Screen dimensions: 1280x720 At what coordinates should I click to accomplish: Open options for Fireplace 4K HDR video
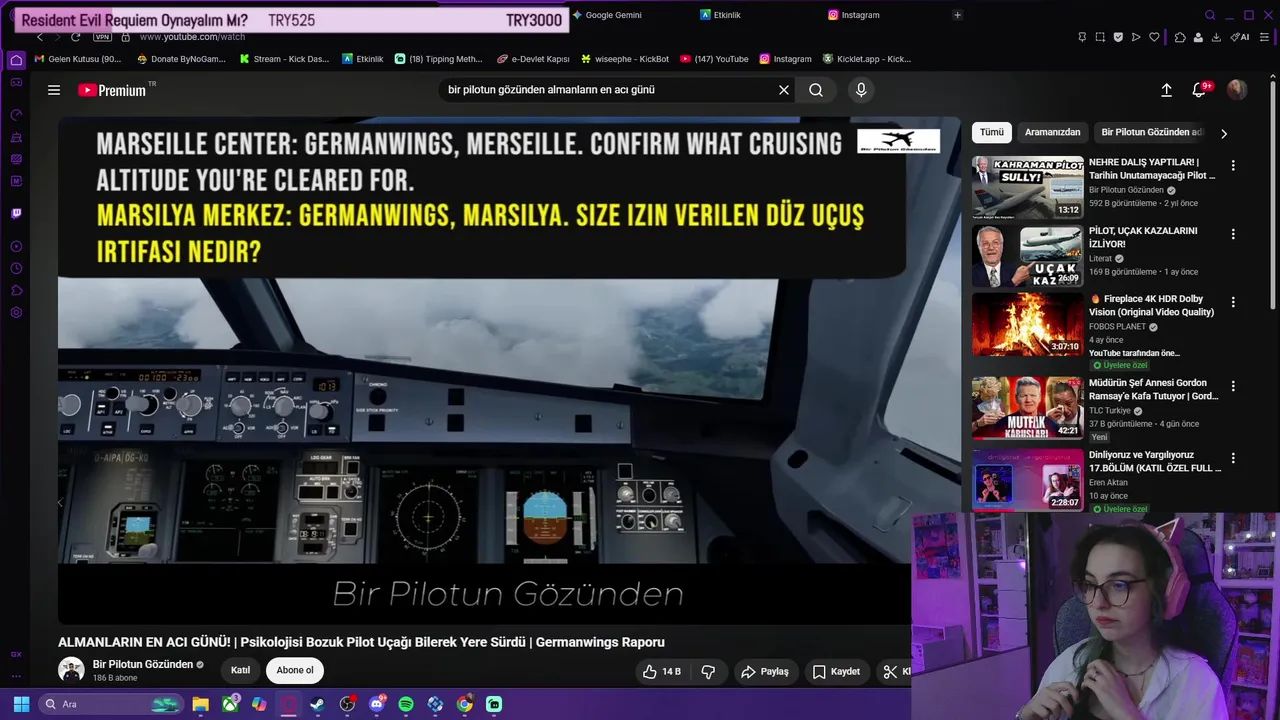pyautogui.click(x=1233, y=302)
